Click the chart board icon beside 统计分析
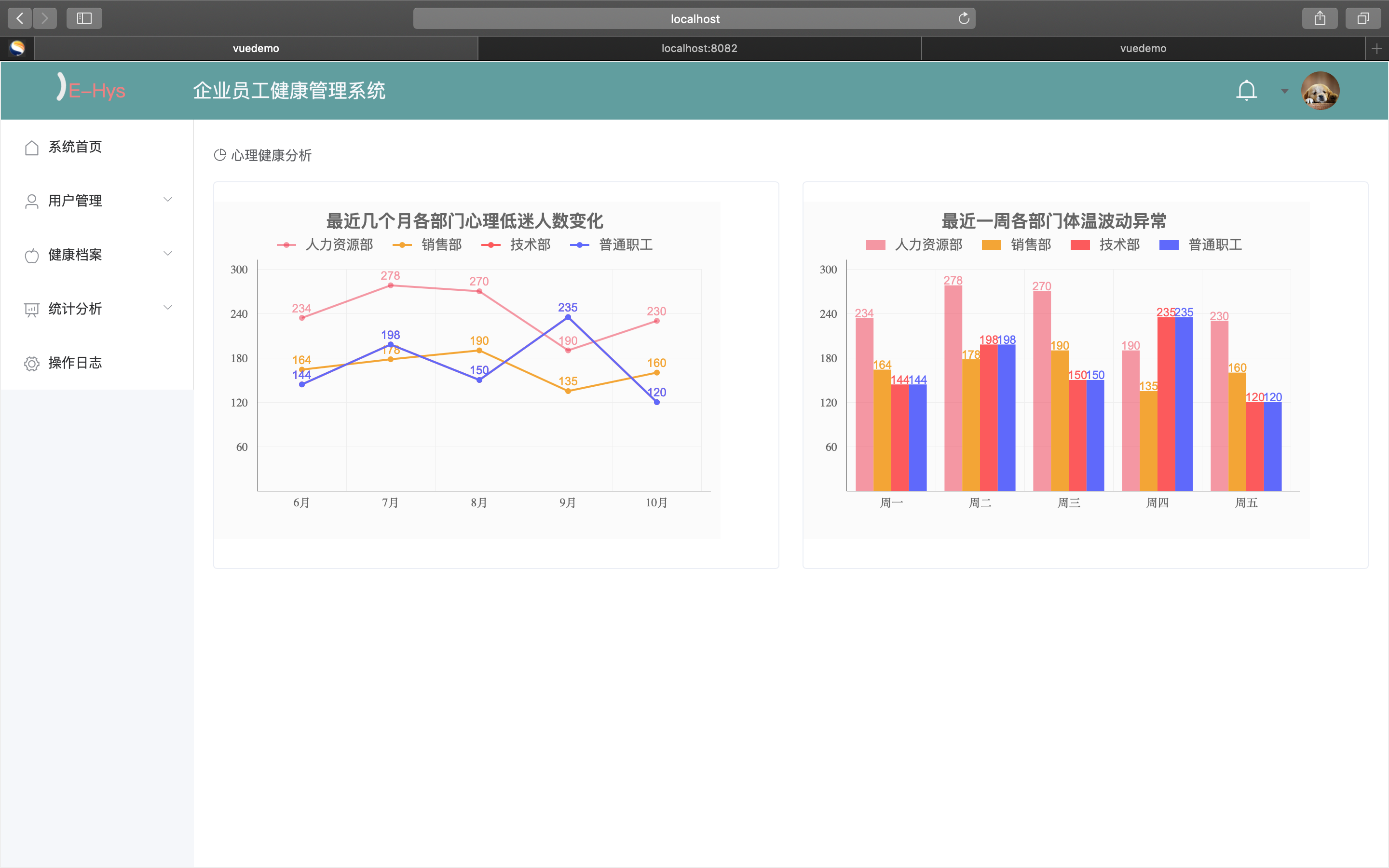Screen dimensions: 1389x868 tap(31, 310)
